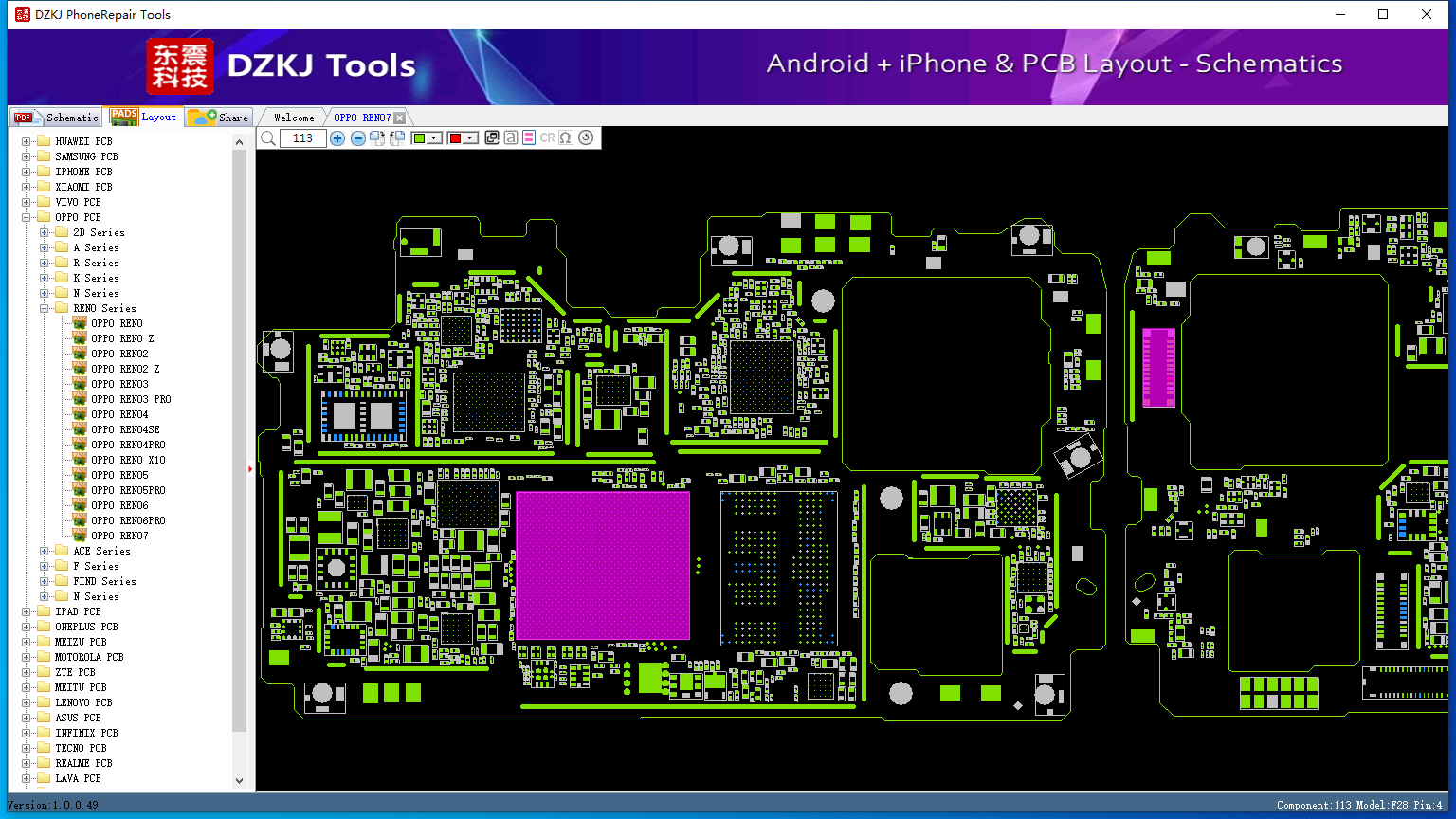Select OPPO RENO7 in the tree
Viewport: 1456px width, 819px height.
(119, 536)
